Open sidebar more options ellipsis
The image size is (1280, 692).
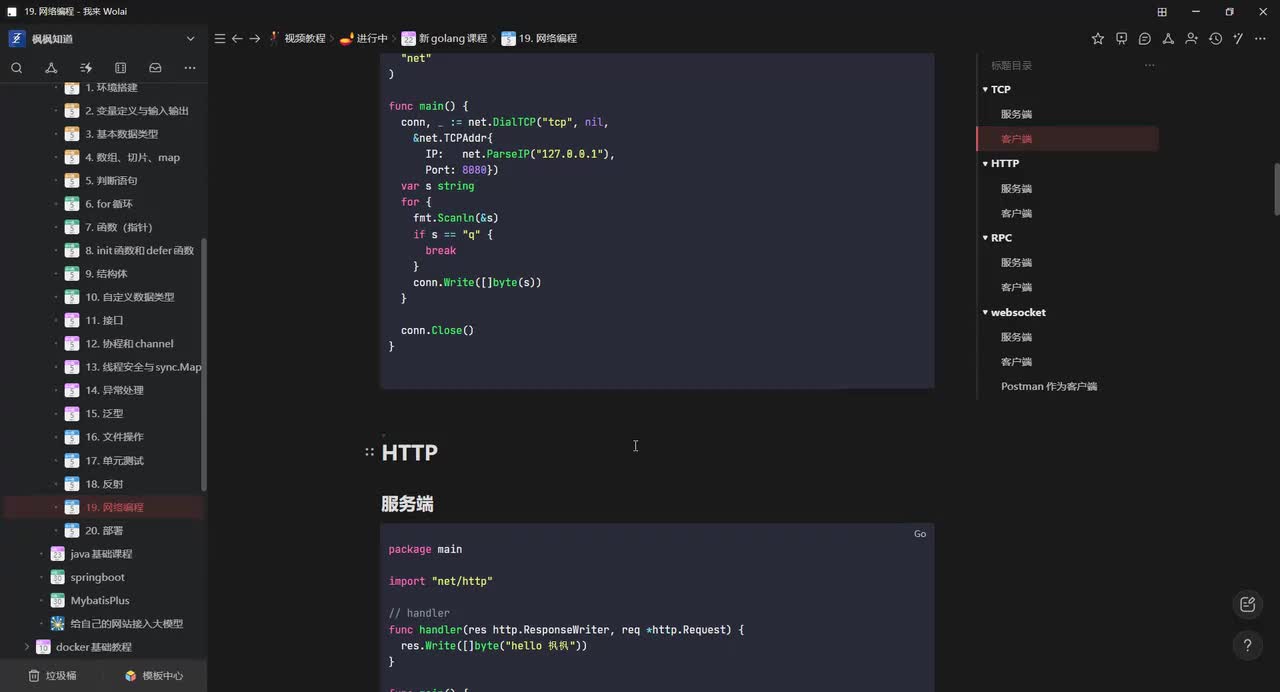pyautogui.click(x=190, y=68)
